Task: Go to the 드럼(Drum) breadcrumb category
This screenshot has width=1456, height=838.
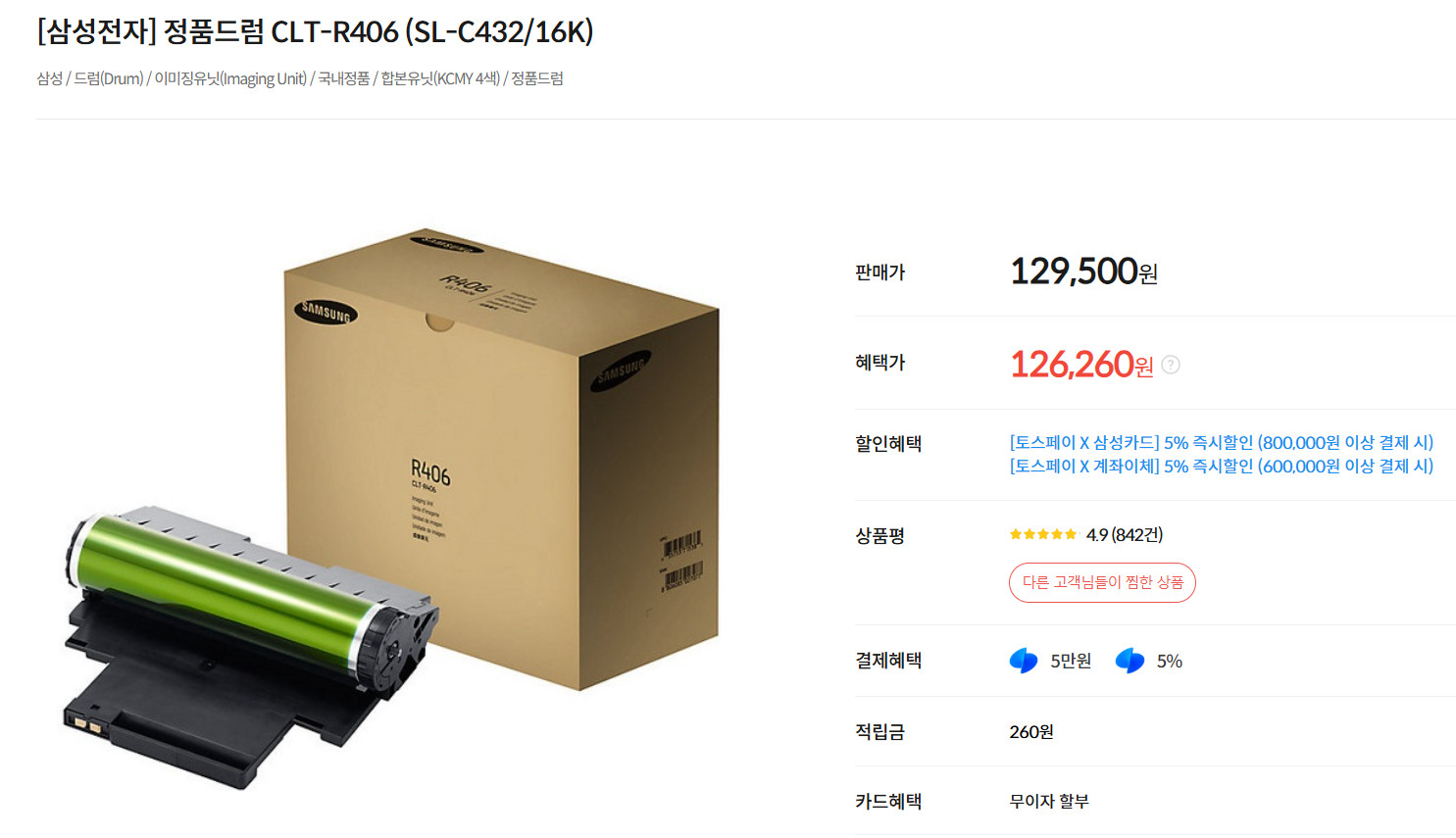Action: (x=109, y=78)
